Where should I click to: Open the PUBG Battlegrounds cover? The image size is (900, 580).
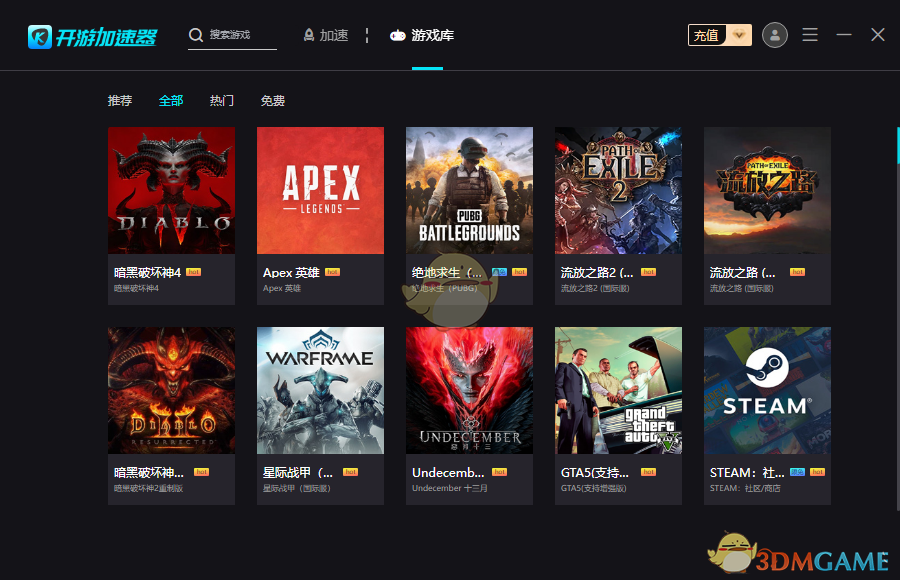469,190
